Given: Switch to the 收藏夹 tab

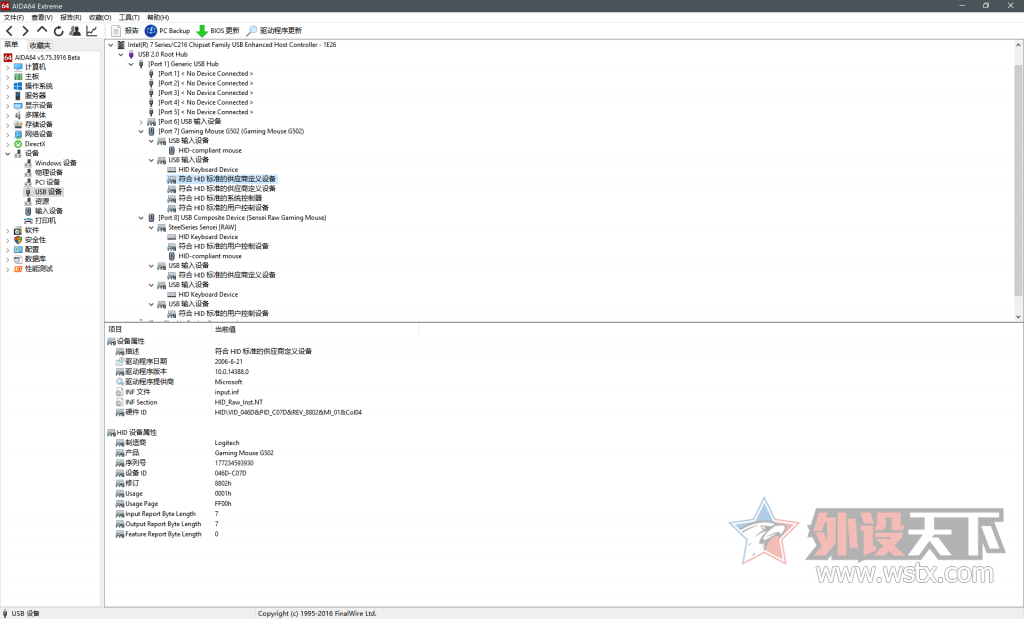Looking at the screenshot, I should click(x=40, y=45).
